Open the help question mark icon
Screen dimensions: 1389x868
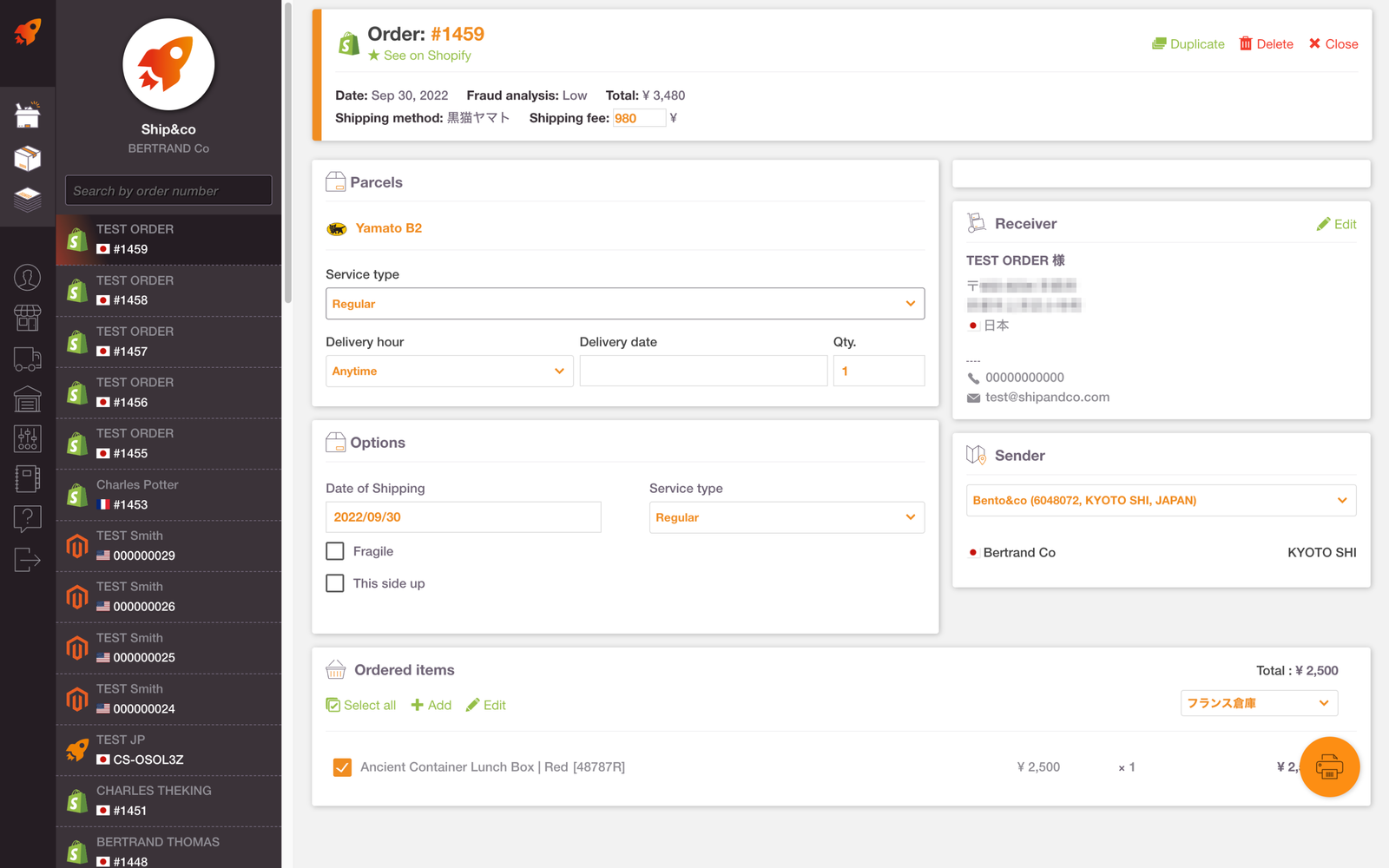[x=28, y=519]
